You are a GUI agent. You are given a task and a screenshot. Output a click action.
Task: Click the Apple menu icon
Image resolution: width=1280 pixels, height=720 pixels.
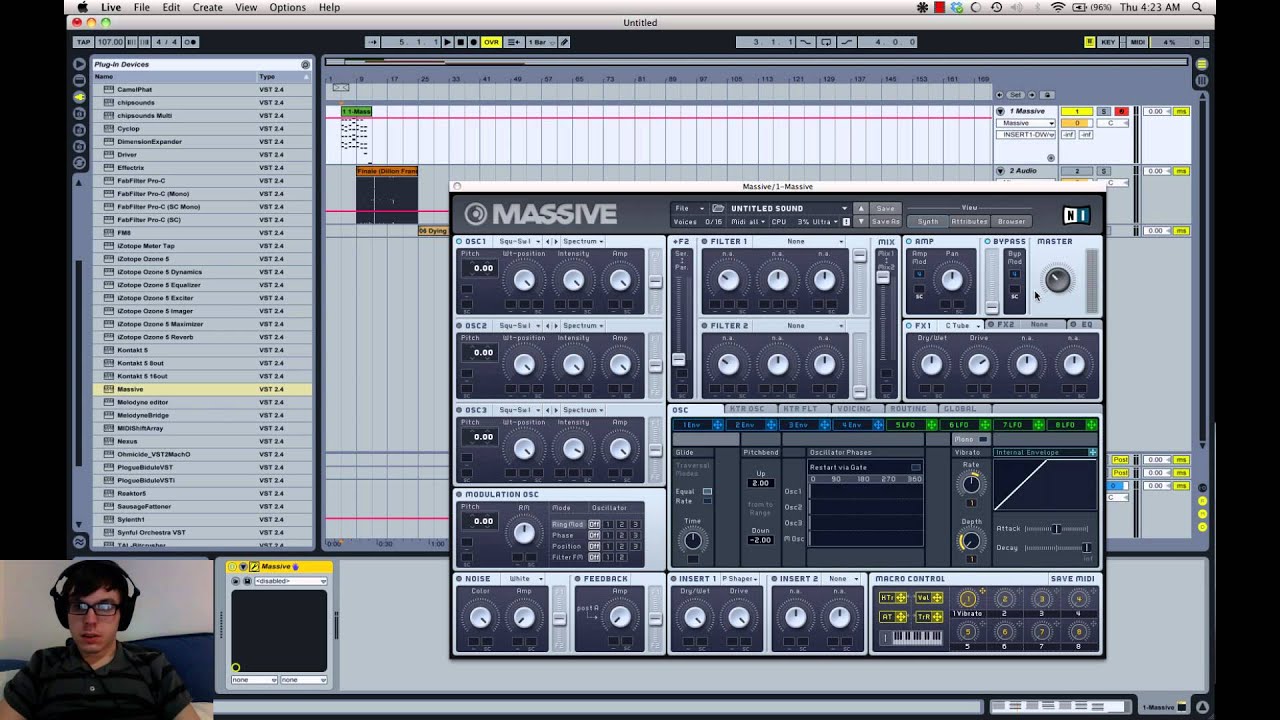tap(82, 7)
